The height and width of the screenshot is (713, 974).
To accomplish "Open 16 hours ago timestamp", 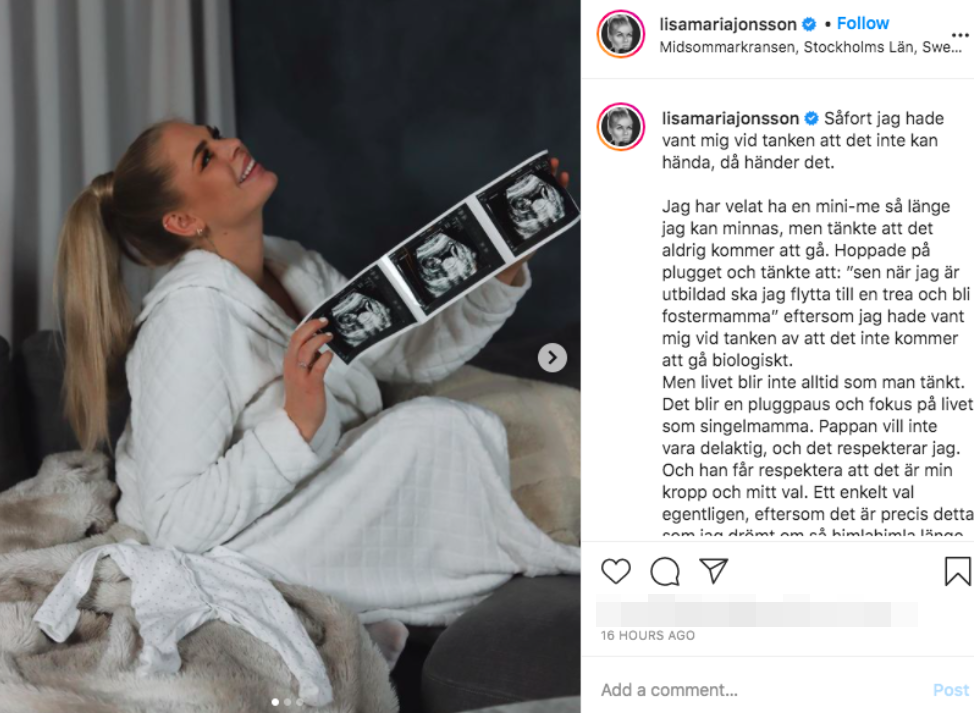I will coord(647,635).
